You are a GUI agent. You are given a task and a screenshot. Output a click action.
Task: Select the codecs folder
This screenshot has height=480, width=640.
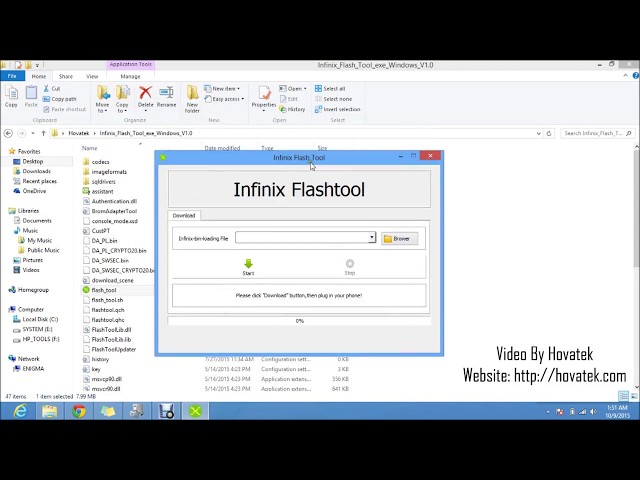point(100,162)
